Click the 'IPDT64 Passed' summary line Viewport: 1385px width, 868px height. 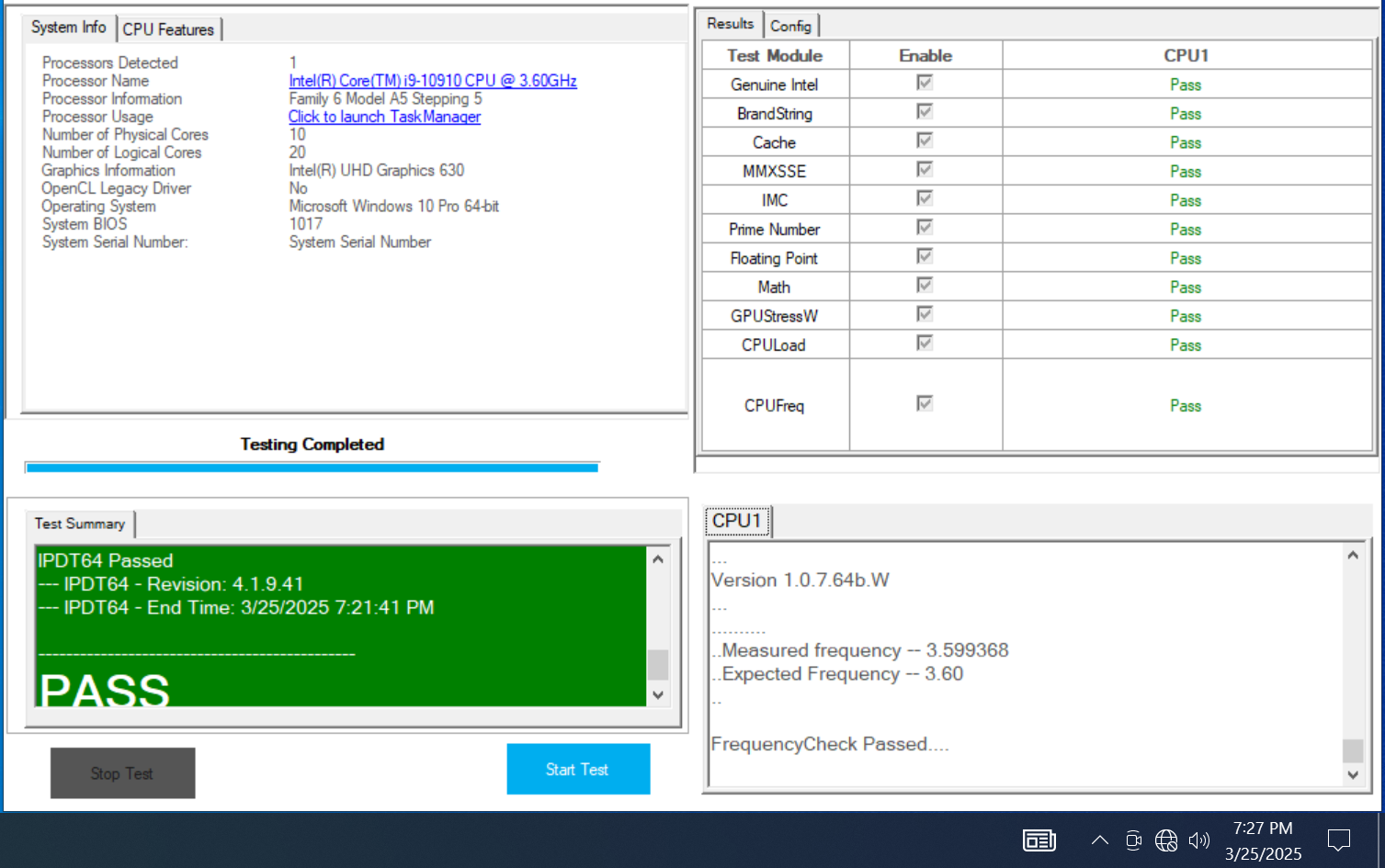click(105, 560)
